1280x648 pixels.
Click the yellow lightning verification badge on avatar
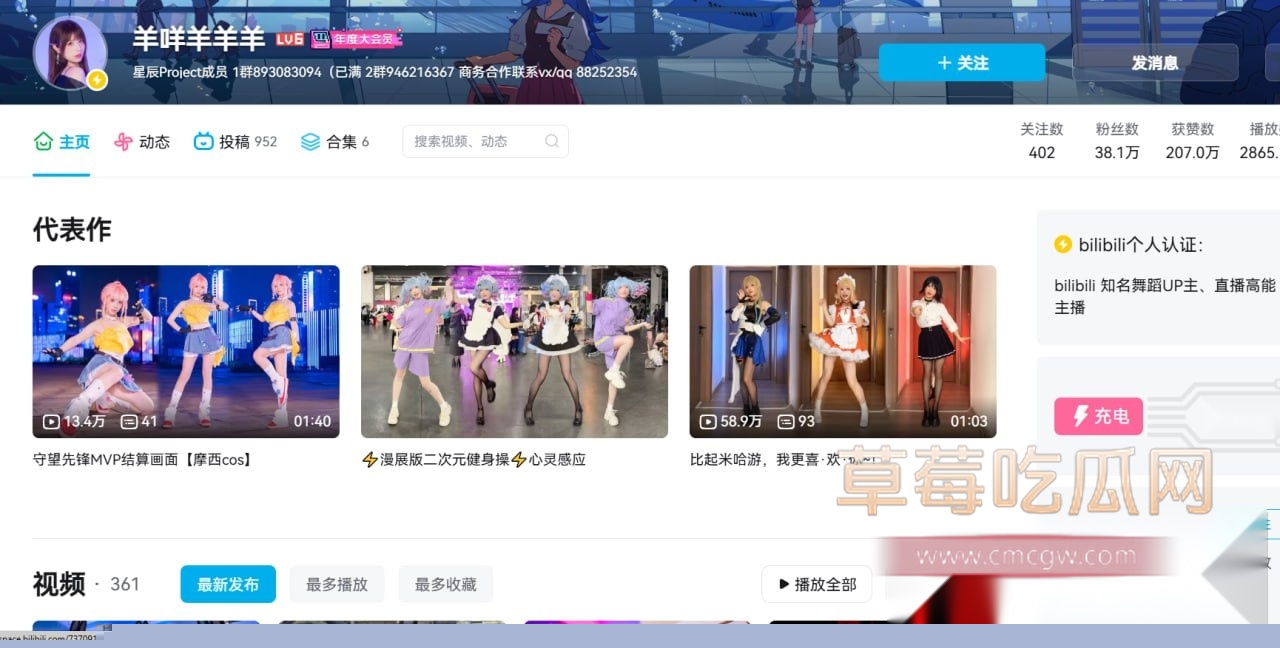point(97,80)
